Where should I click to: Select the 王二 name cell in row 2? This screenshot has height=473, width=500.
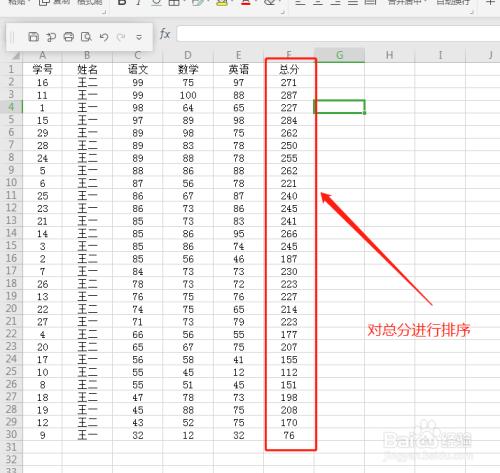coord(87,82)
